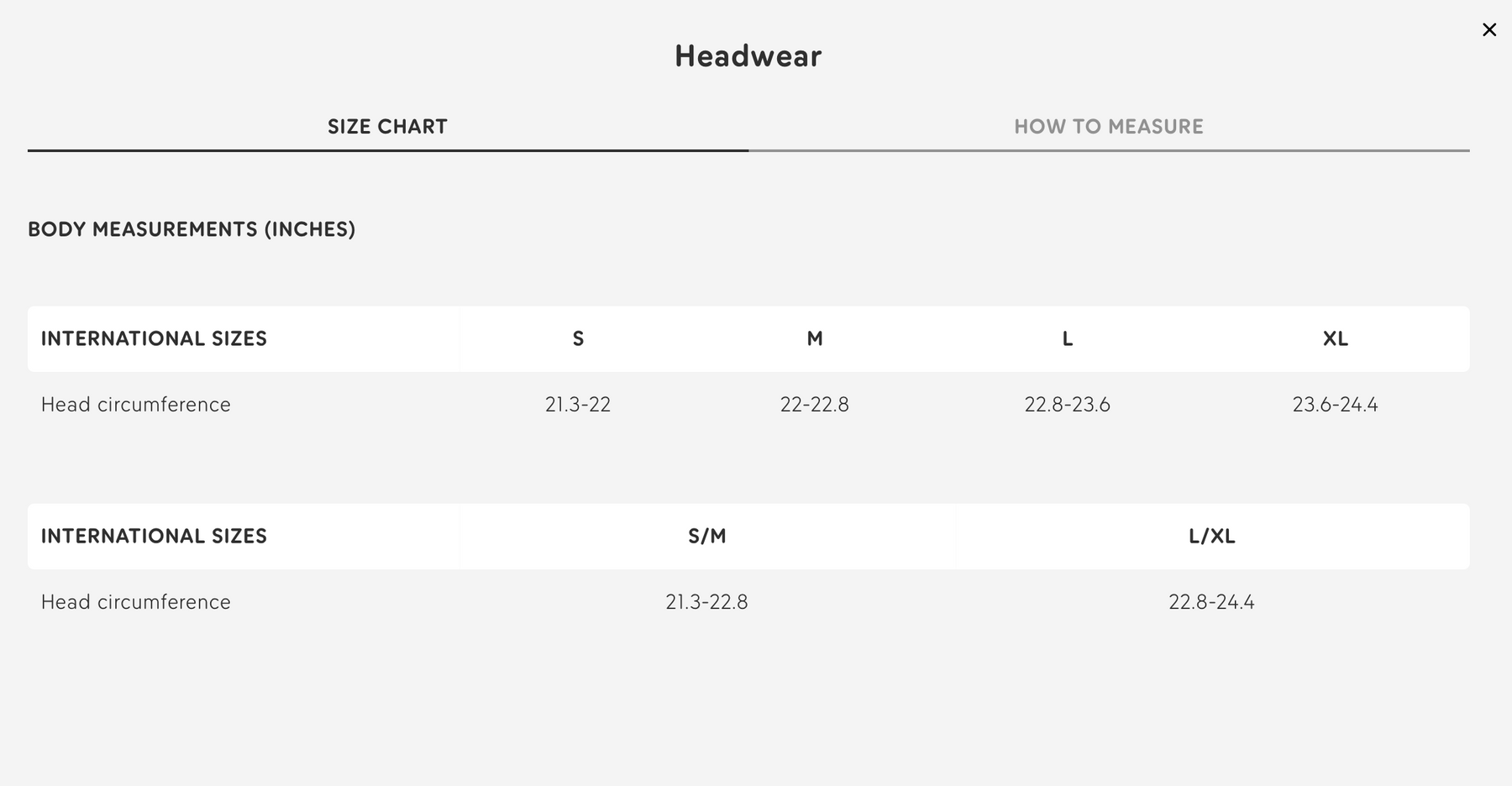Select the Size Chart tab
This screenshot has width=1512, height=786.
pyautogui.click(x=387, y=127)
